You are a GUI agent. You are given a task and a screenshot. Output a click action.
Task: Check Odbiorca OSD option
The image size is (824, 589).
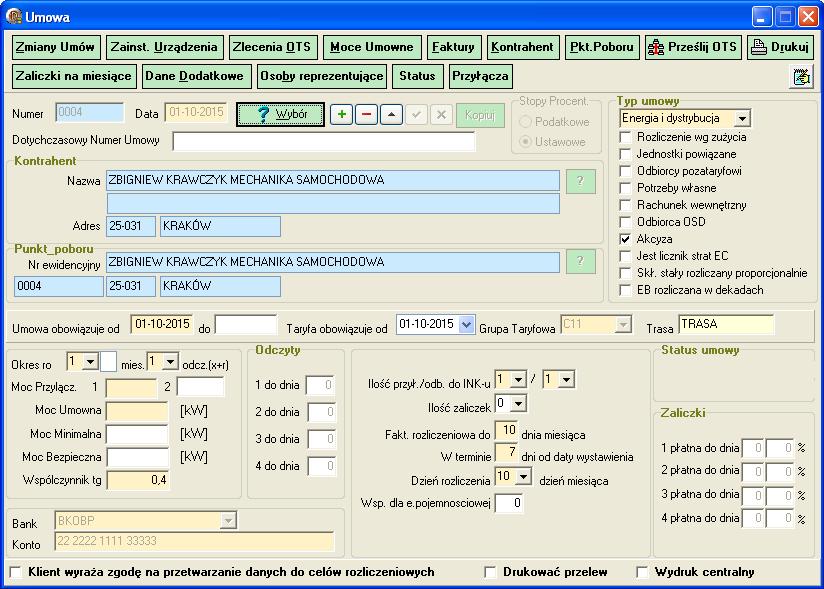click(x=625, y=222)
